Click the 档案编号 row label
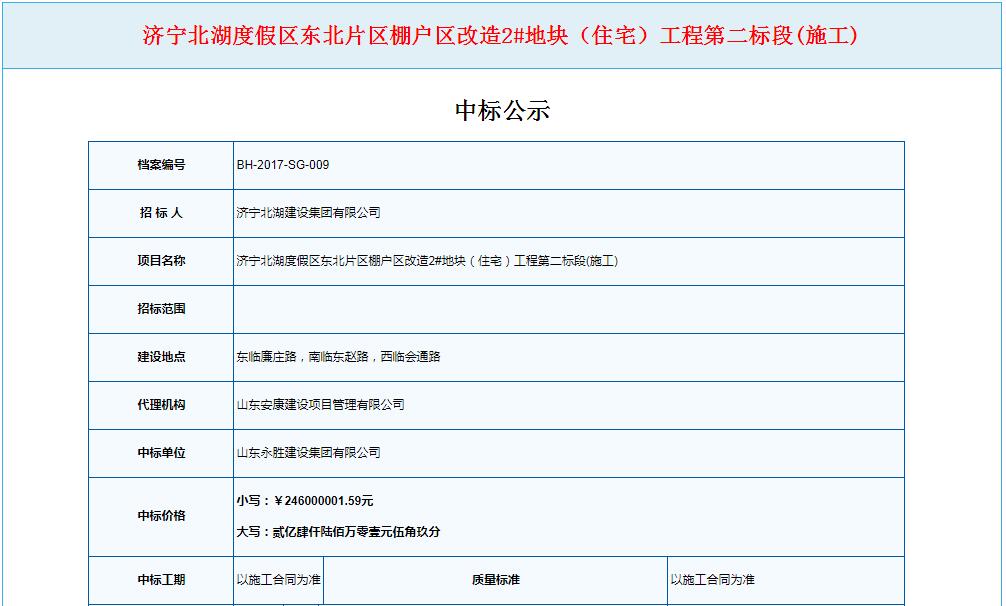 [x=163, y=165]
